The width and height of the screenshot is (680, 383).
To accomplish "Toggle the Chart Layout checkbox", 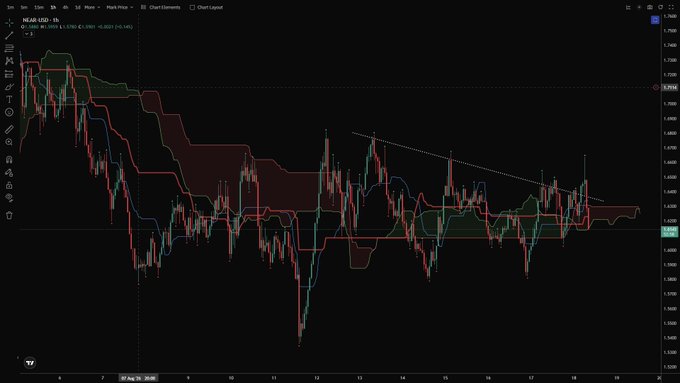I will tap(192, 7).
